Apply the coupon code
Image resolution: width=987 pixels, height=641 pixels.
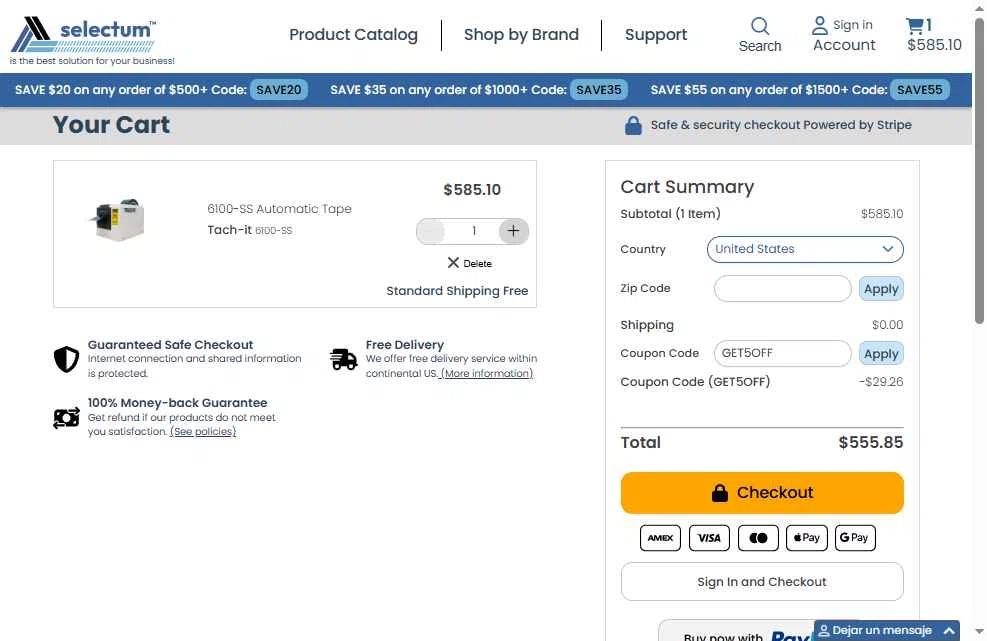(881, 354)
